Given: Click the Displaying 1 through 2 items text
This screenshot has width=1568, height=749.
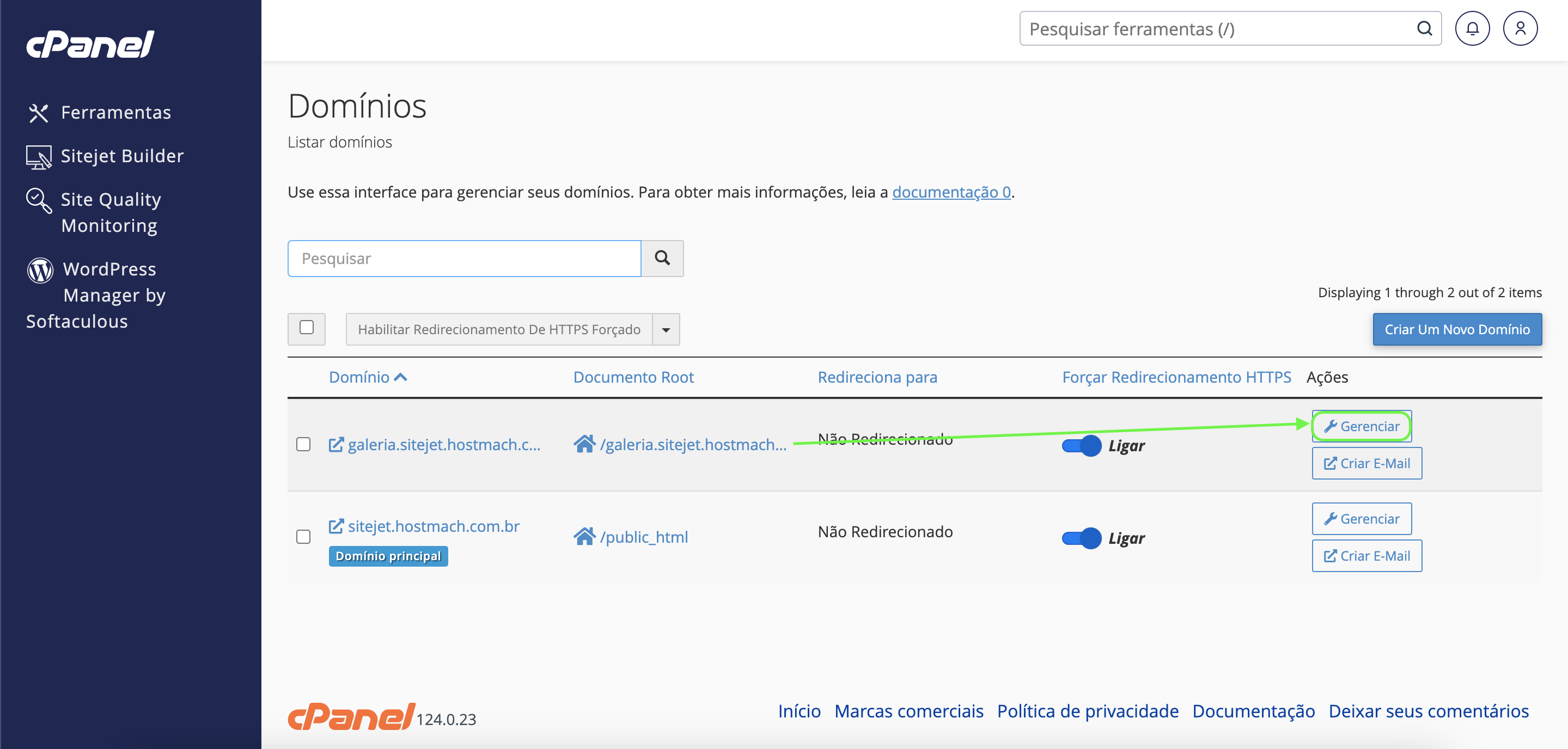Looking at the screenshot, I should [1429, 293].
